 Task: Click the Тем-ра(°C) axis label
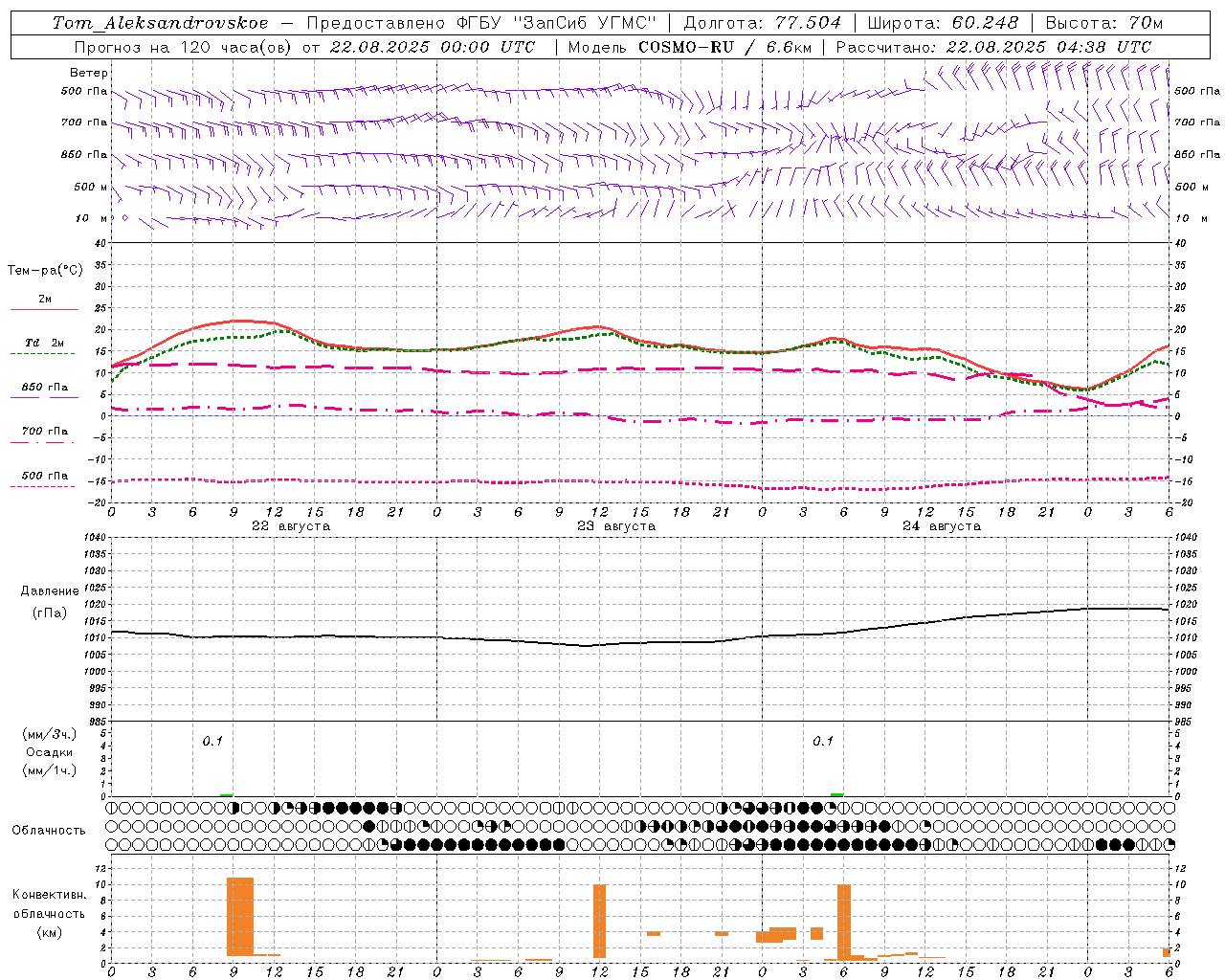tap(45, 271)
